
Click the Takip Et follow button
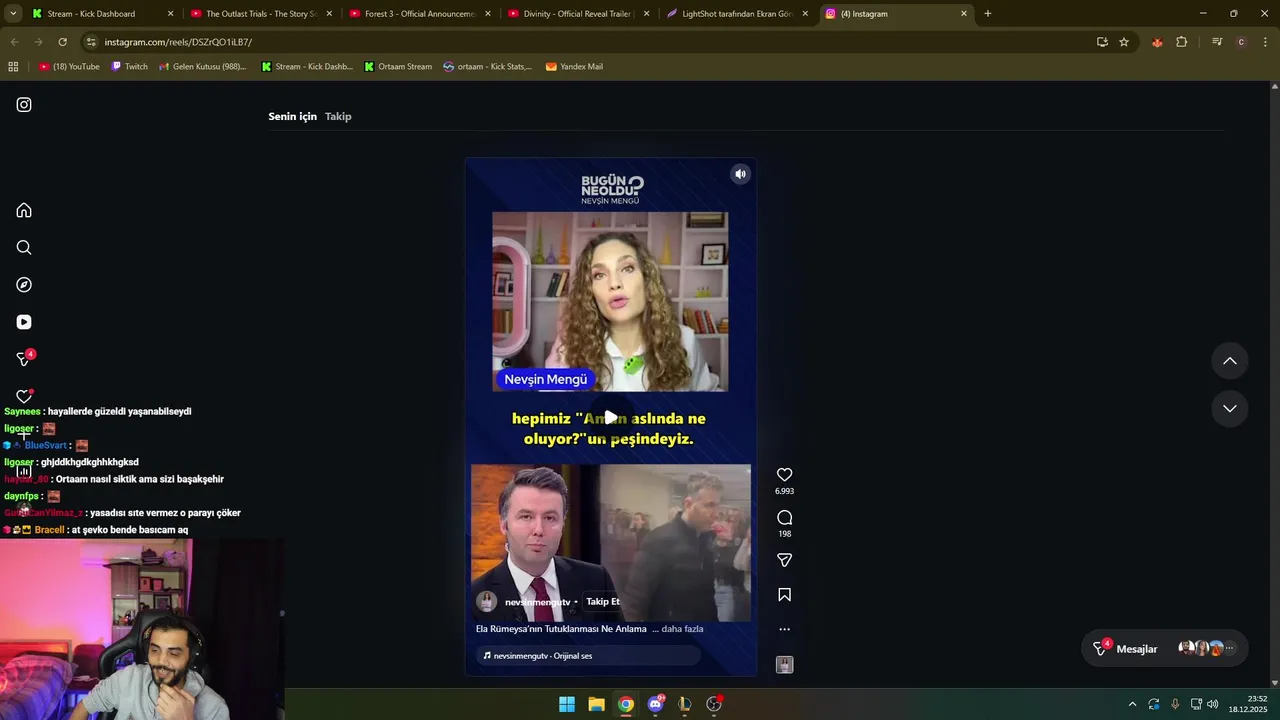pos(603,602)
